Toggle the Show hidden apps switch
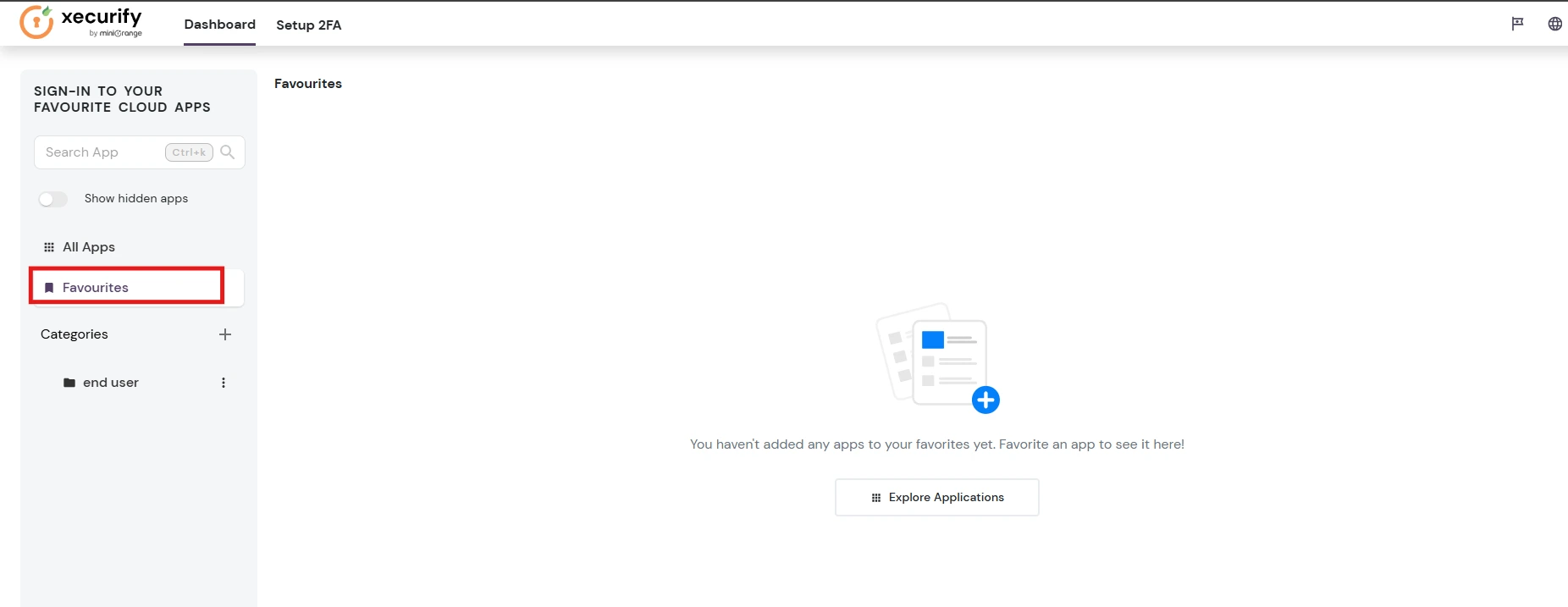The width and height of the screenshot is (1568, 607). click(x=52, y=199)
